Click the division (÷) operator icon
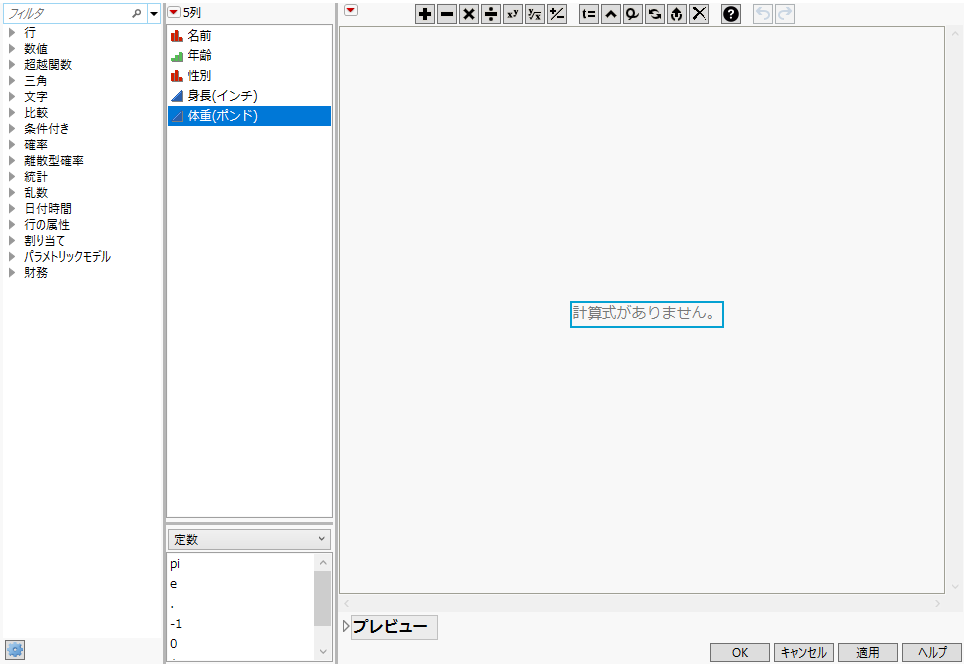This screenshot has width=964, height=664. coord(491,15)
